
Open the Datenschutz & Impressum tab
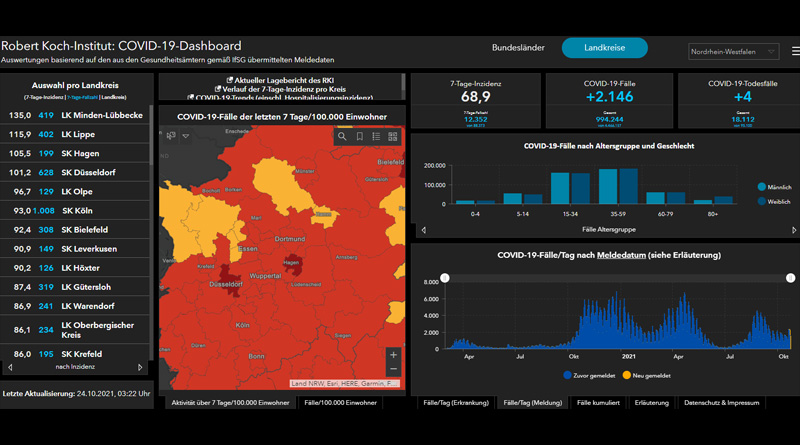tap(721, 403)
